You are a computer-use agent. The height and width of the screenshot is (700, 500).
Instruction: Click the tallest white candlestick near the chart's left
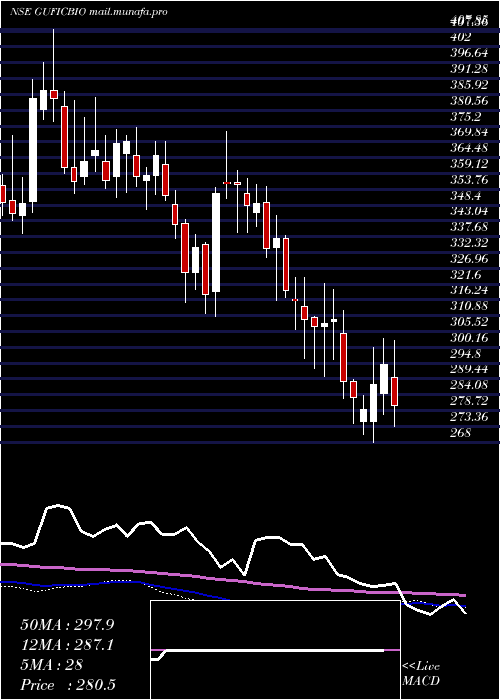pyautogui.click(x=33, y=150)
